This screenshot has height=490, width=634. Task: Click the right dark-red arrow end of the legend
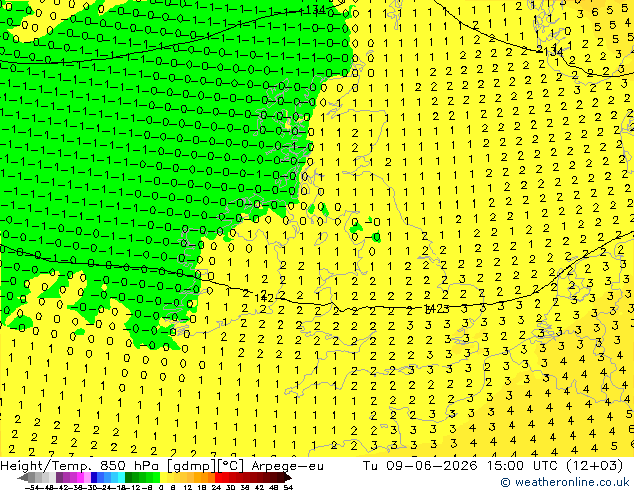coord(288,478)
